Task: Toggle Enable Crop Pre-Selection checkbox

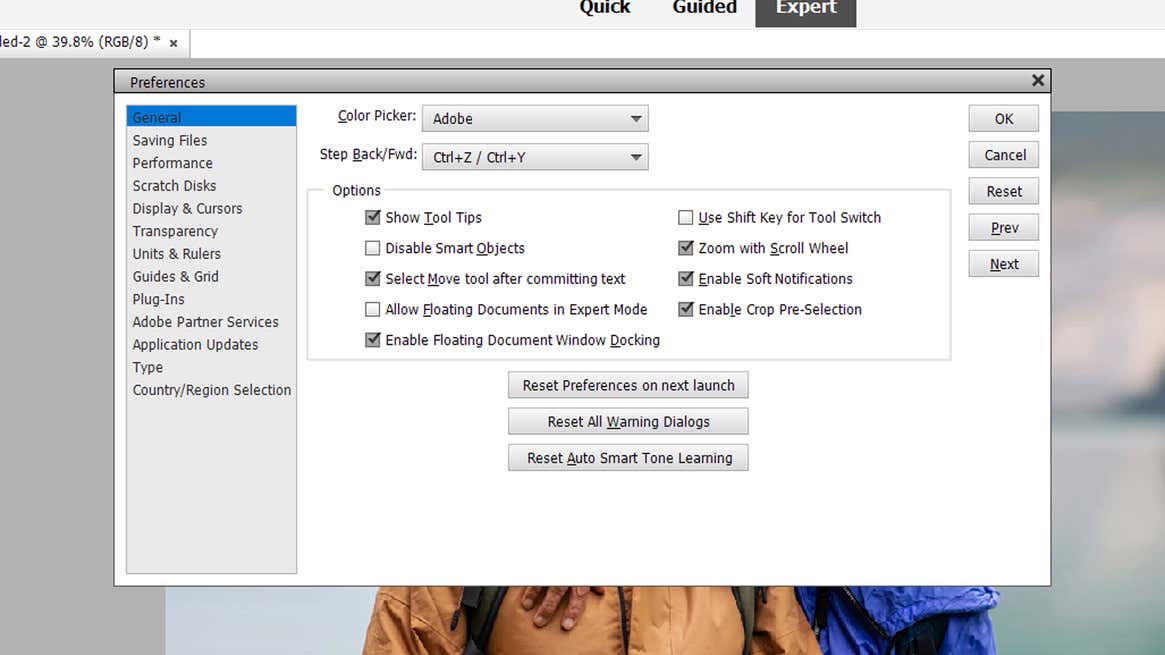Action: click(x=686, y=309)
